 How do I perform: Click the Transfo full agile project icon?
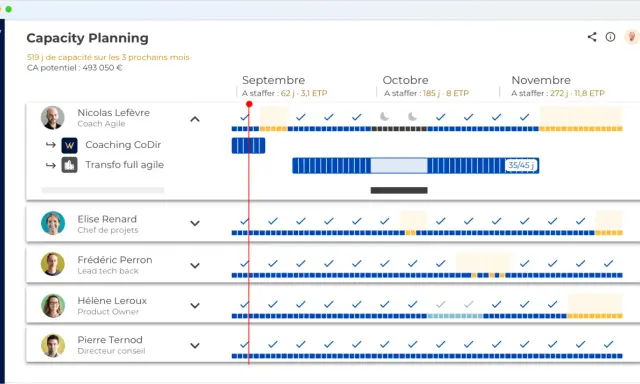click(x=69, y=165)
